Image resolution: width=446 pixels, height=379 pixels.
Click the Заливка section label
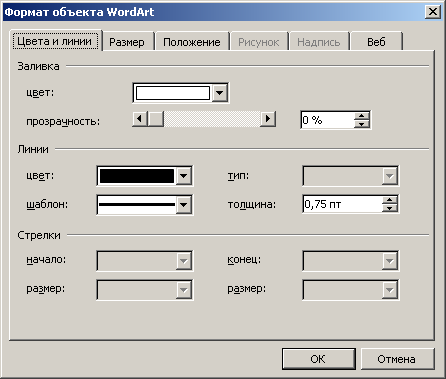click(x=38, y=66)
